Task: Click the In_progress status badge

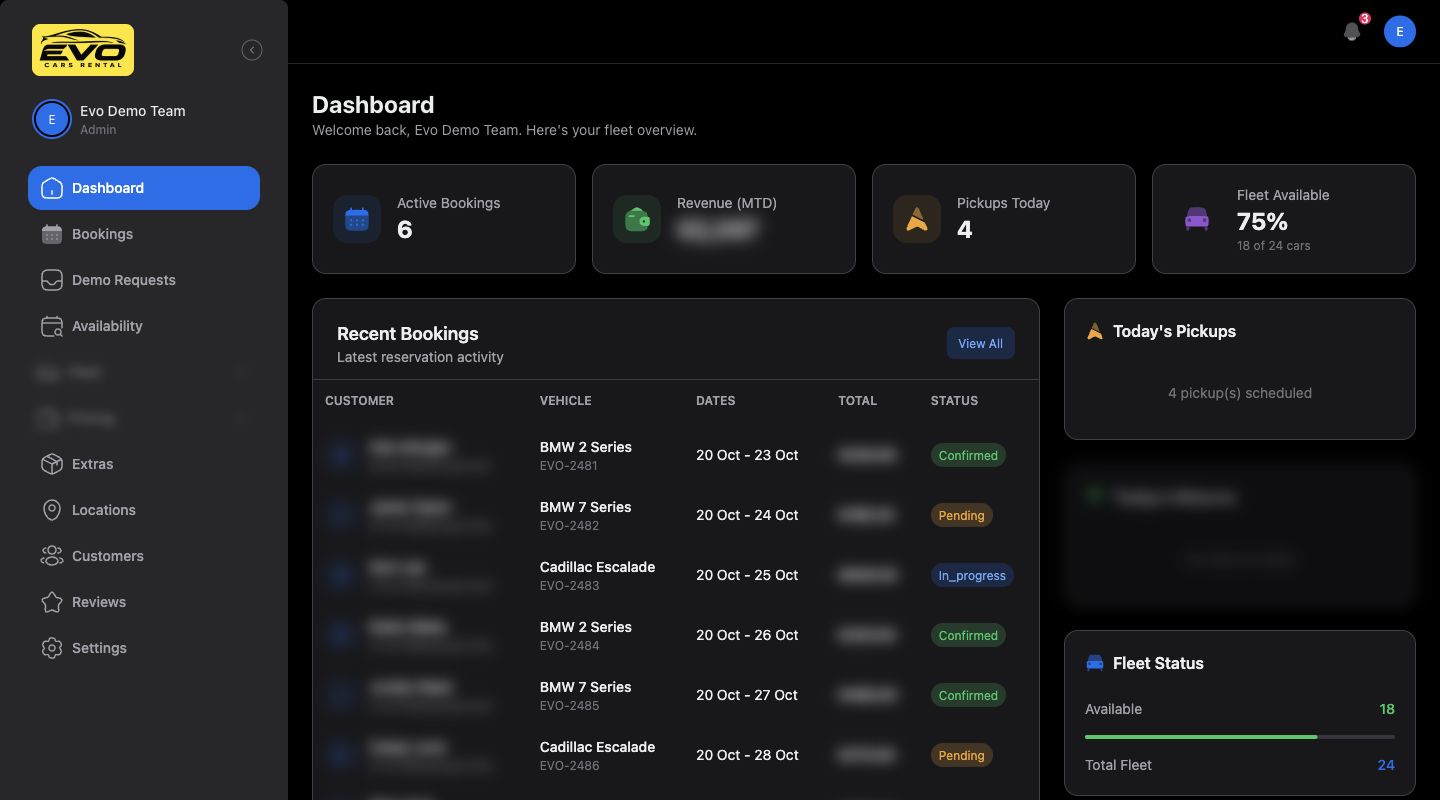Action: click(x=972, y=575)
